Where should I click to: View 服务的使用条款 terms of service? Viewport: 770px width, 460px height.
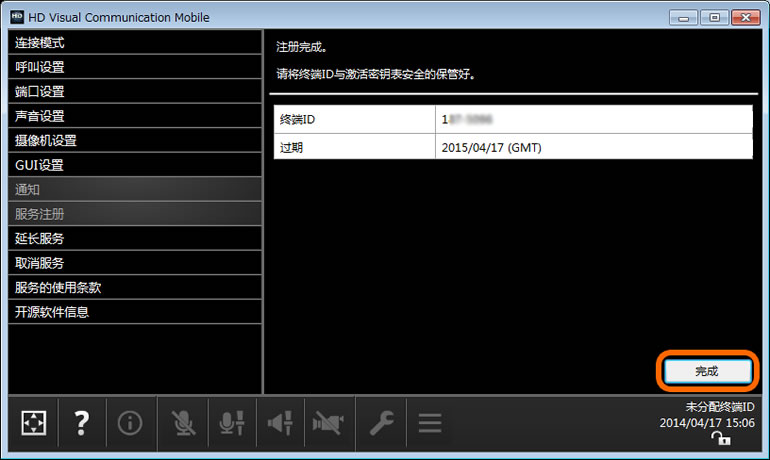(x=135, y=287)
